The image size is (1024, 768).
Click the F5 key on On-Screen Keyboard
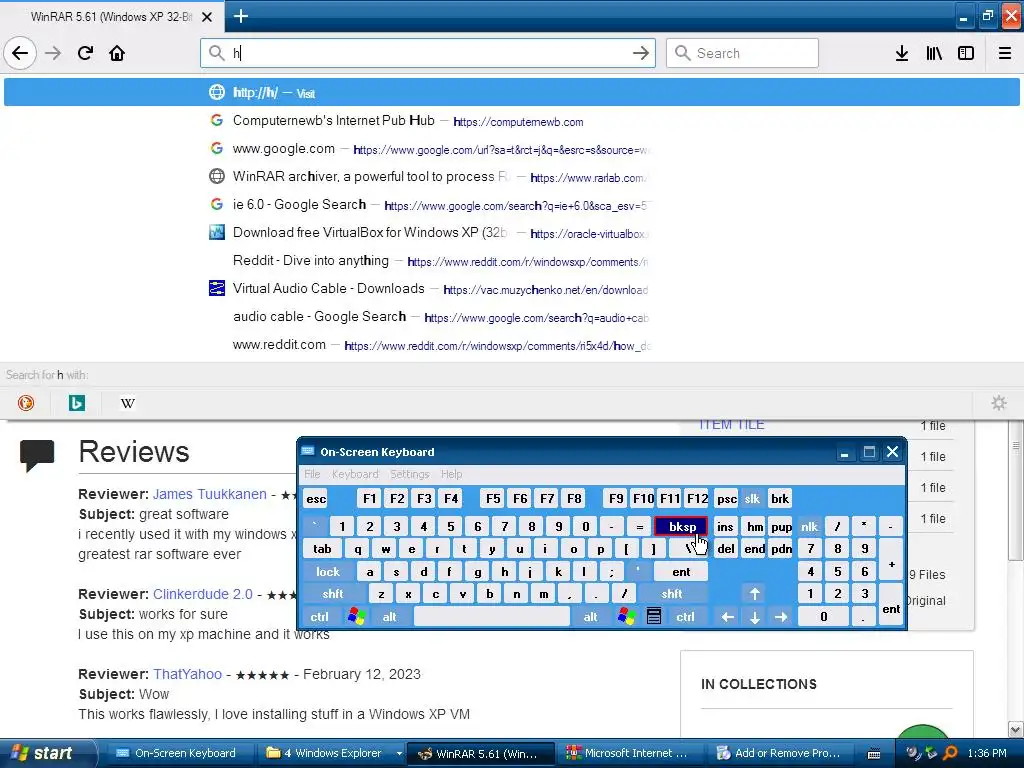[x=493, y=499]
